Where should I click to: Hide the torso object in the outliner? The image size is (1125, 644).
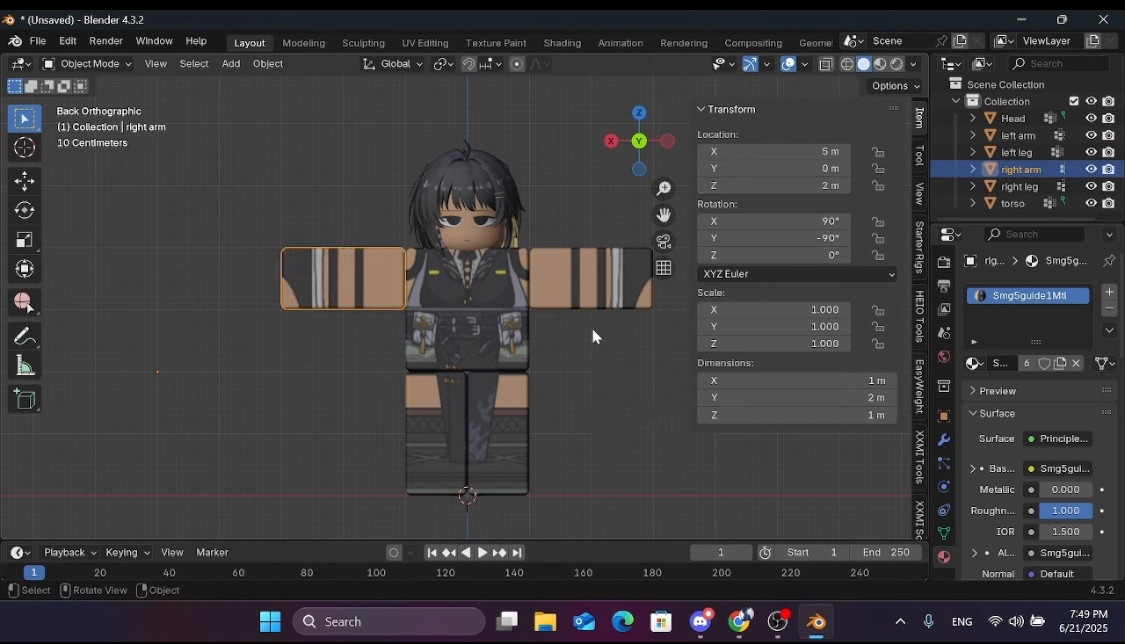click(x=1091, y=203)
